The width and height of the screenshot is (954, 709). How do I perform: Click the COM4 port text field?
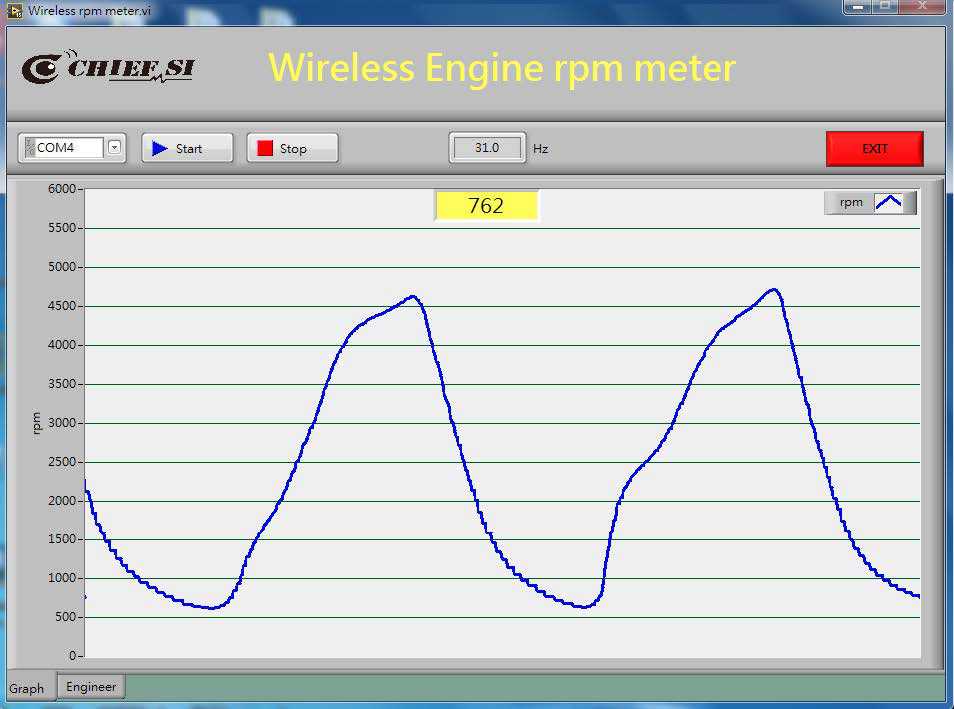68,148
